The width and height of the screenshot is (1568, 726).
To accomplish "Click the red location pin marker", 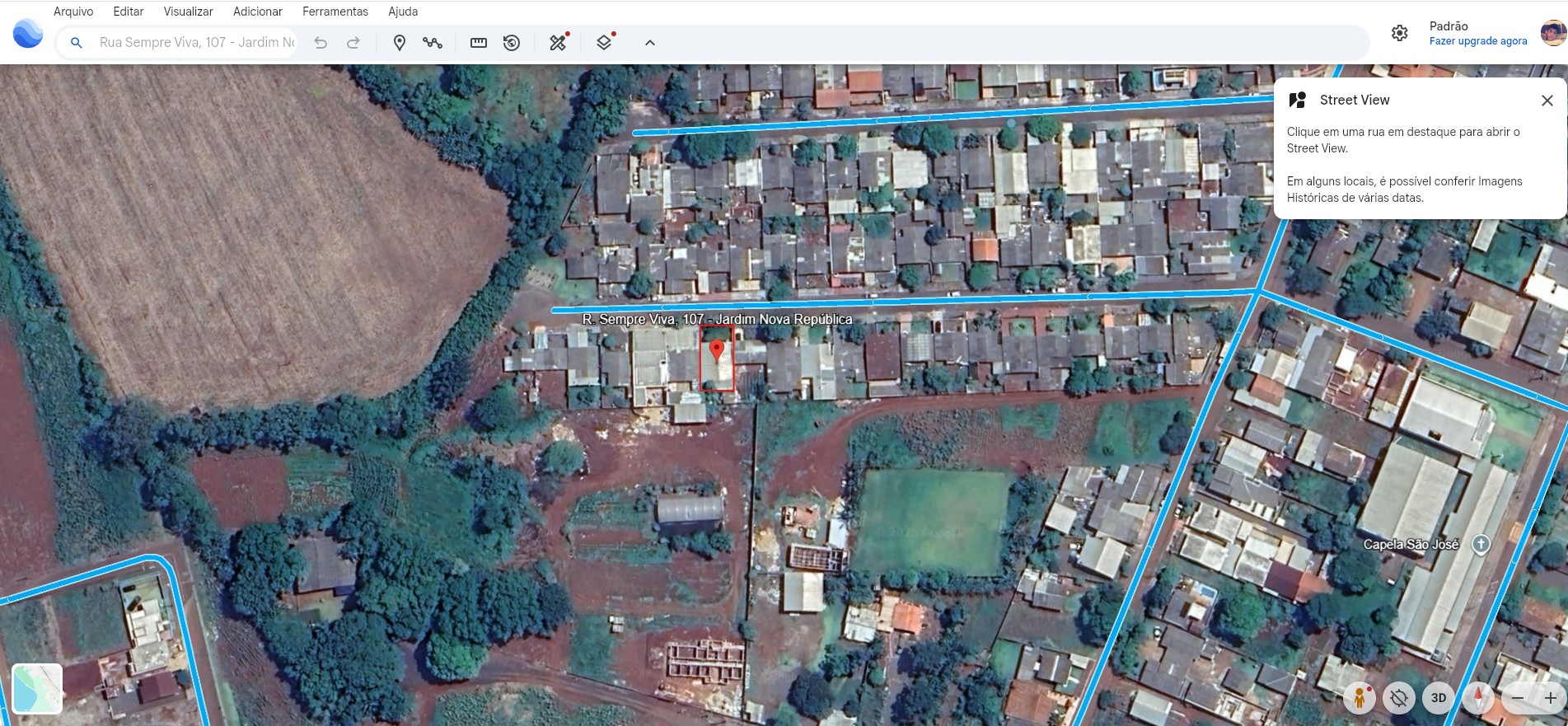I will [x=717, y=351].
